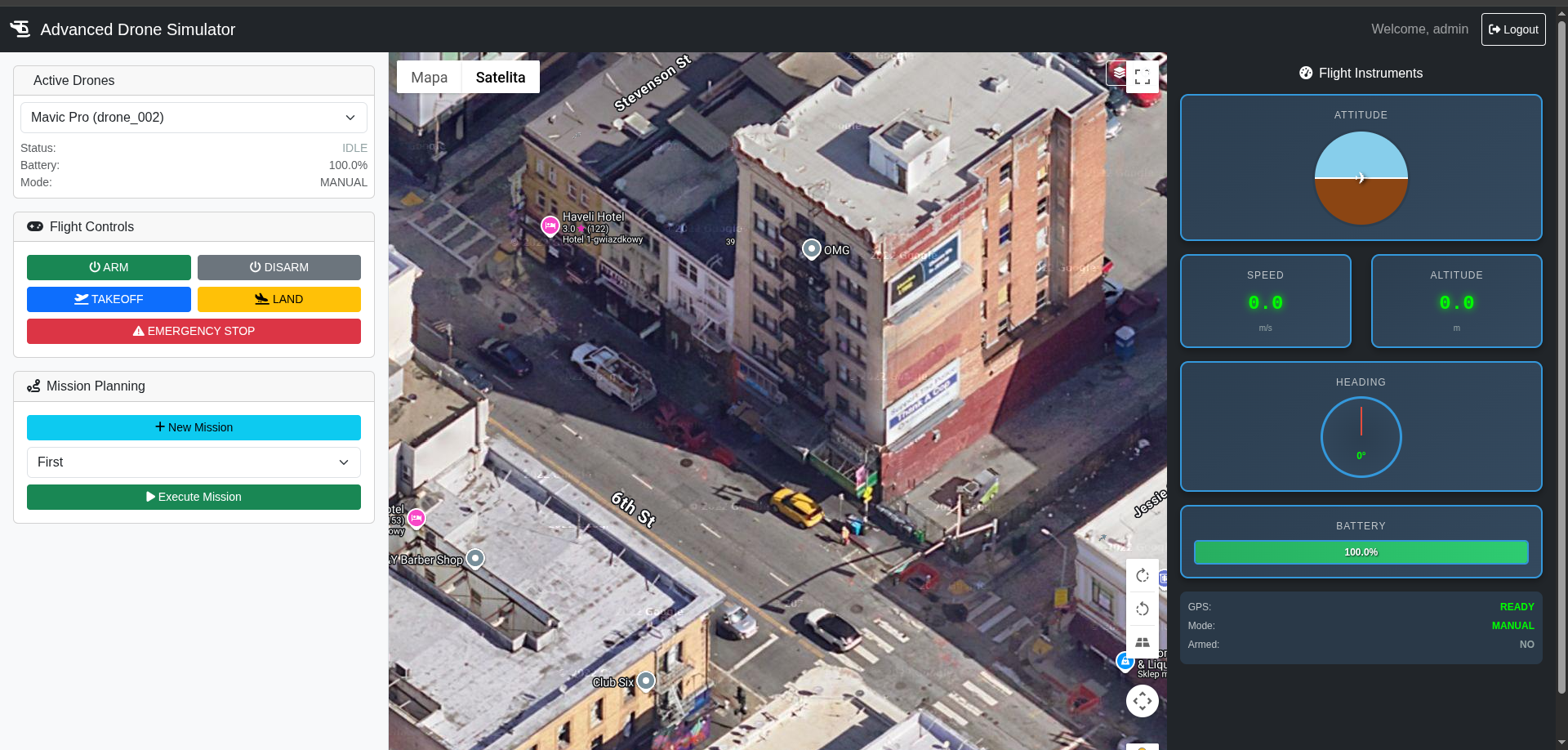Rotate the map counterclockwise
1568x750 pixels.
pos(1142,609)
